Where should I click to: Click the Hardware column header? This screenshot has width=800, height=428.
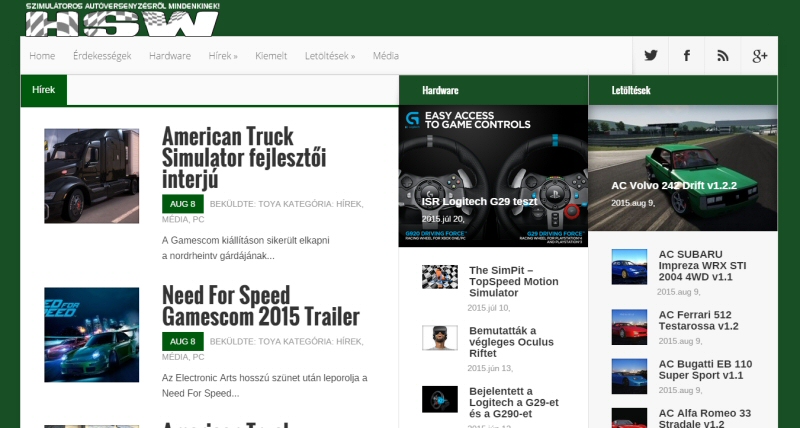(x=440, y=90)
